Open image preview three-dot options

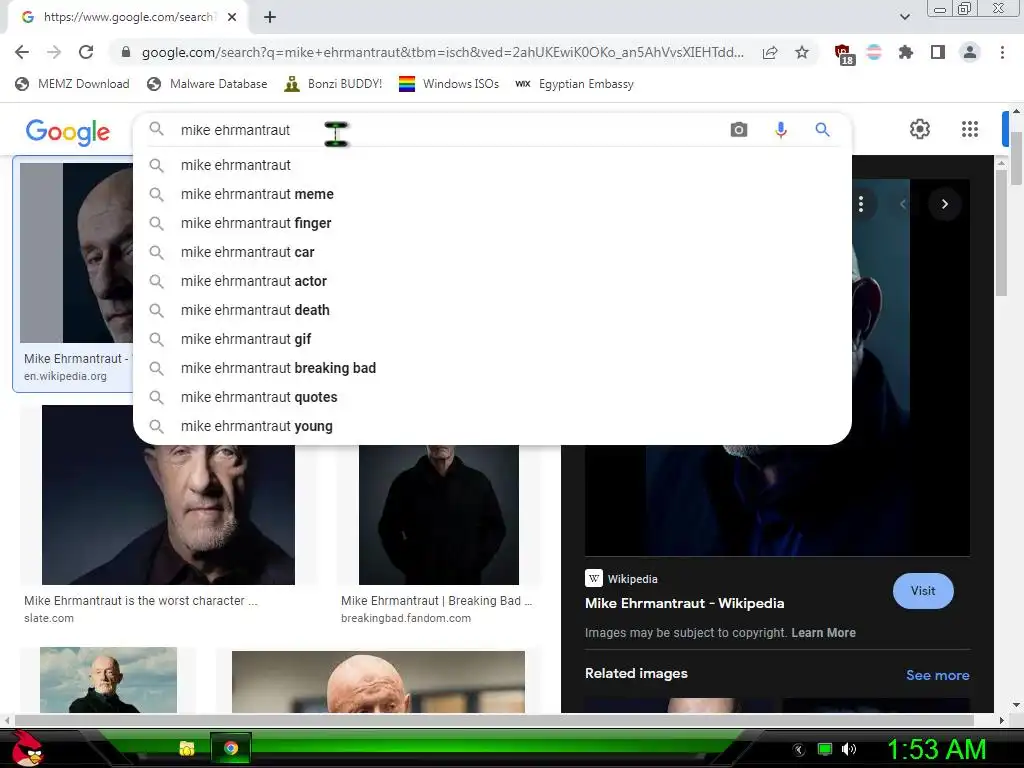point(861,204)
